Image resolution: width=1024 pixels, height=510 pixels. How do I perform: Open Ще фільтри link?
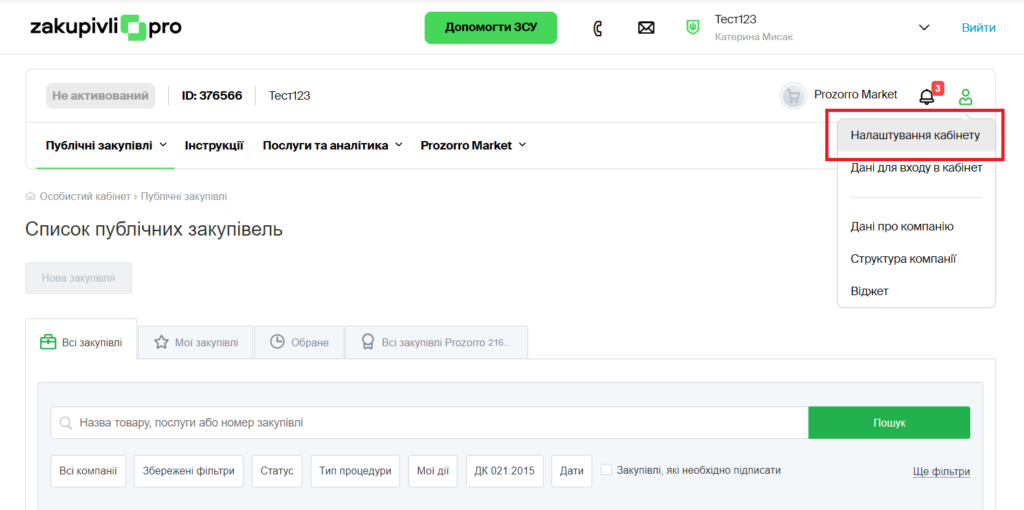pos(941,471)
